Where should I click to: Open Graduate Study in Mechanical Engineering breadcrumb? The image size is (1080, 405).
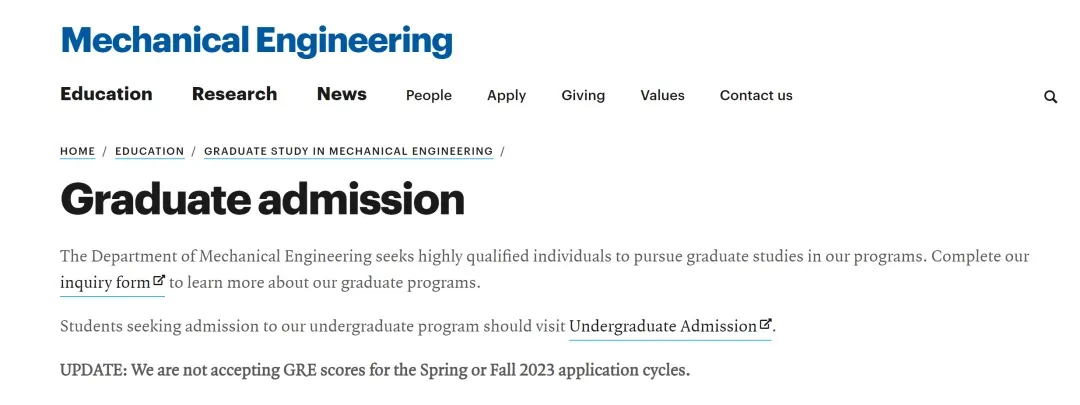[x=348, y=152]
